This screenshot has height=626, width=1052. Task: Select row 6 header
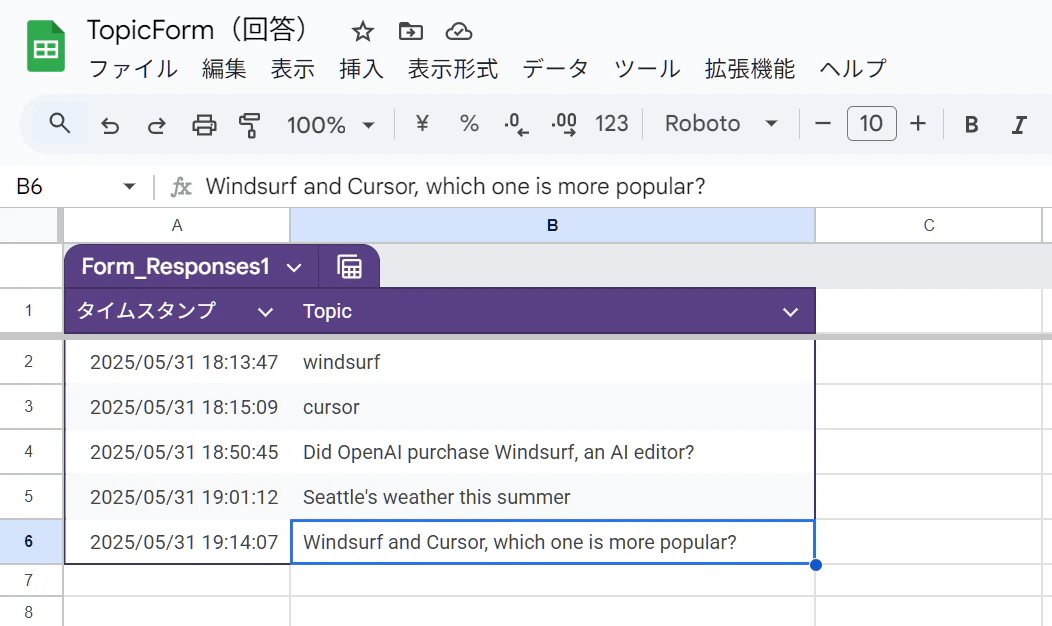(x=29, y=541)
